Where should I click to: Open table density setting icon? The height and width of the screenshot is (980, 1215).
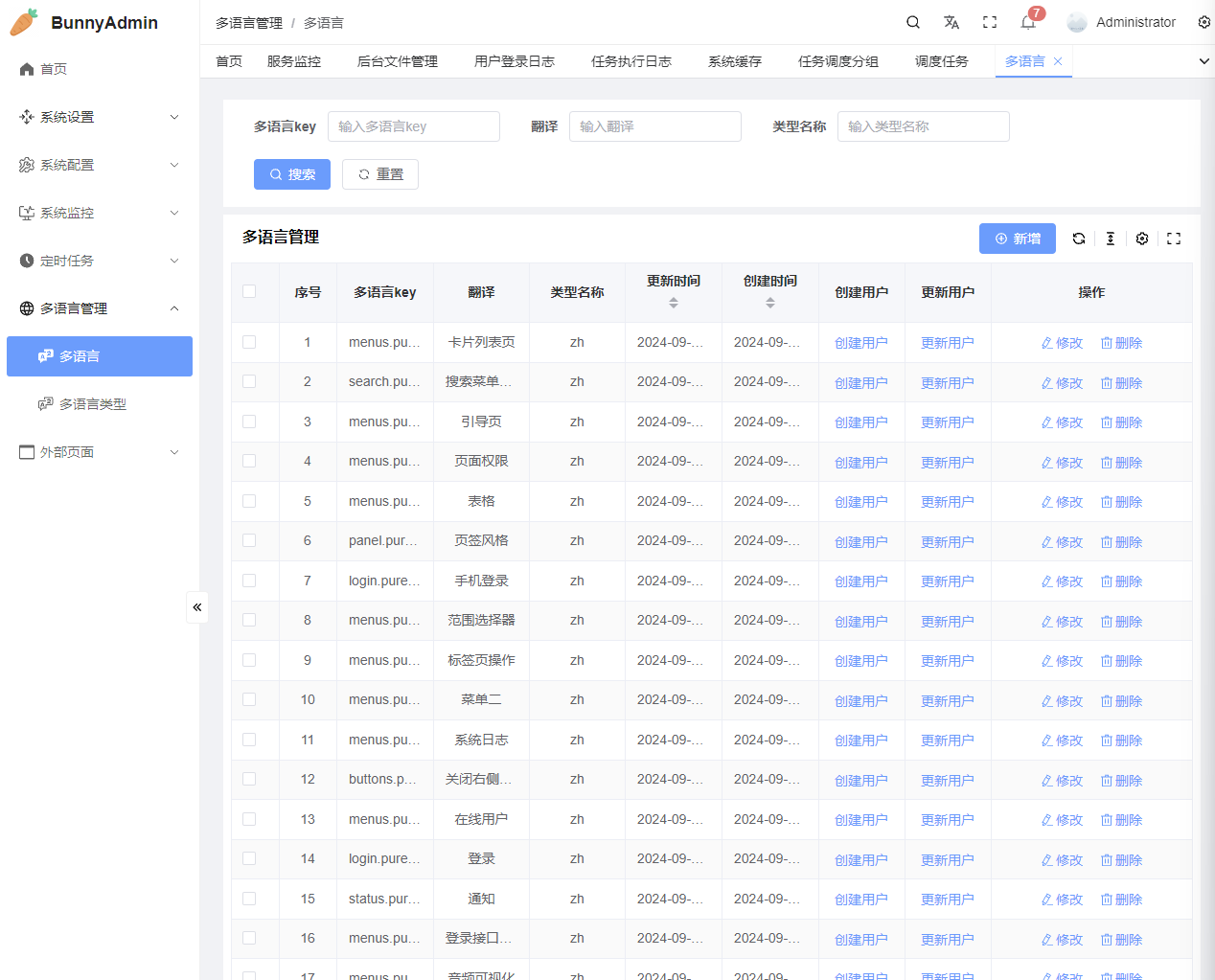[1111, 239]
